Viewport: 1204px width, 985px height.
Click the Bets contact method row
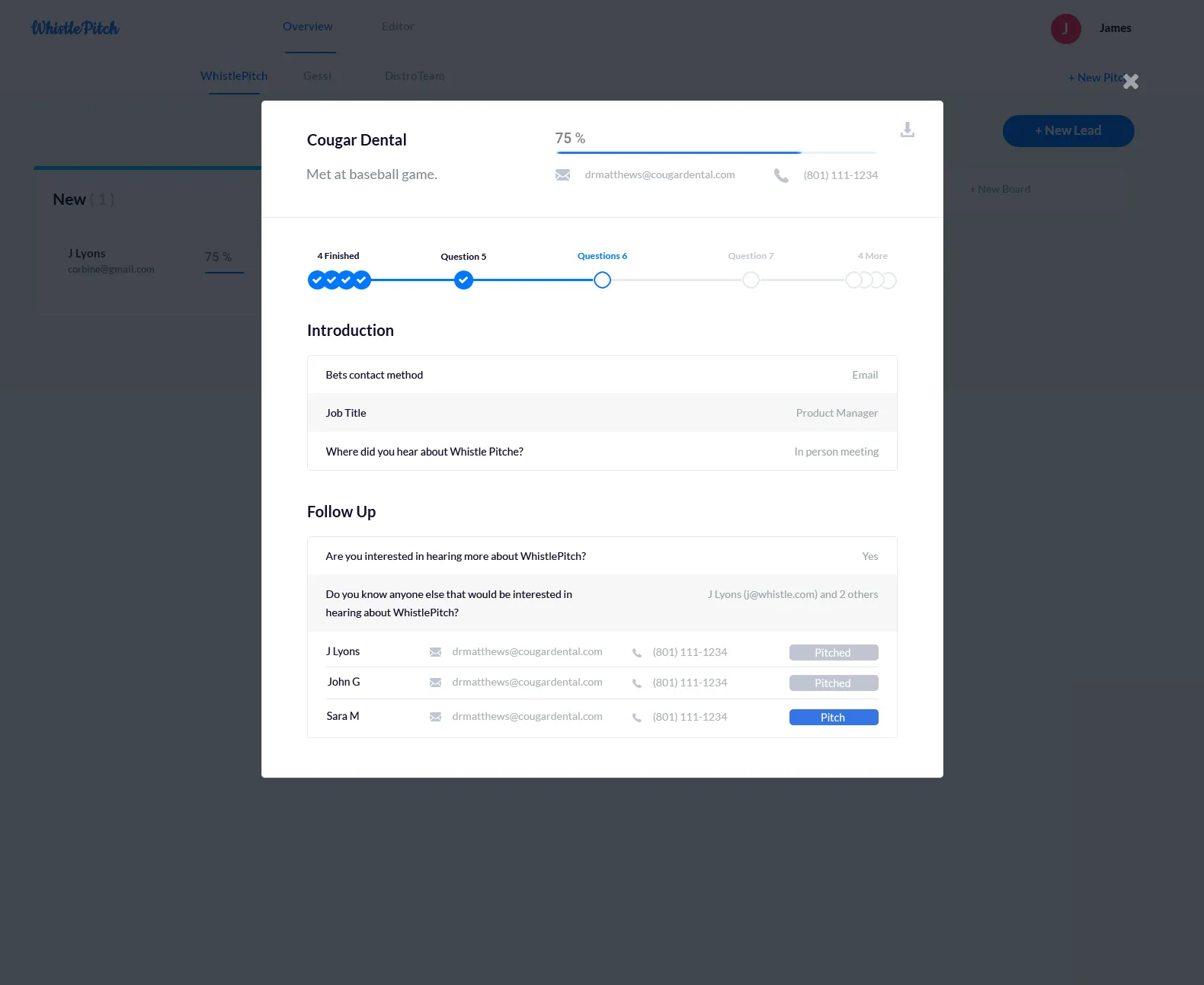point(602,375)
